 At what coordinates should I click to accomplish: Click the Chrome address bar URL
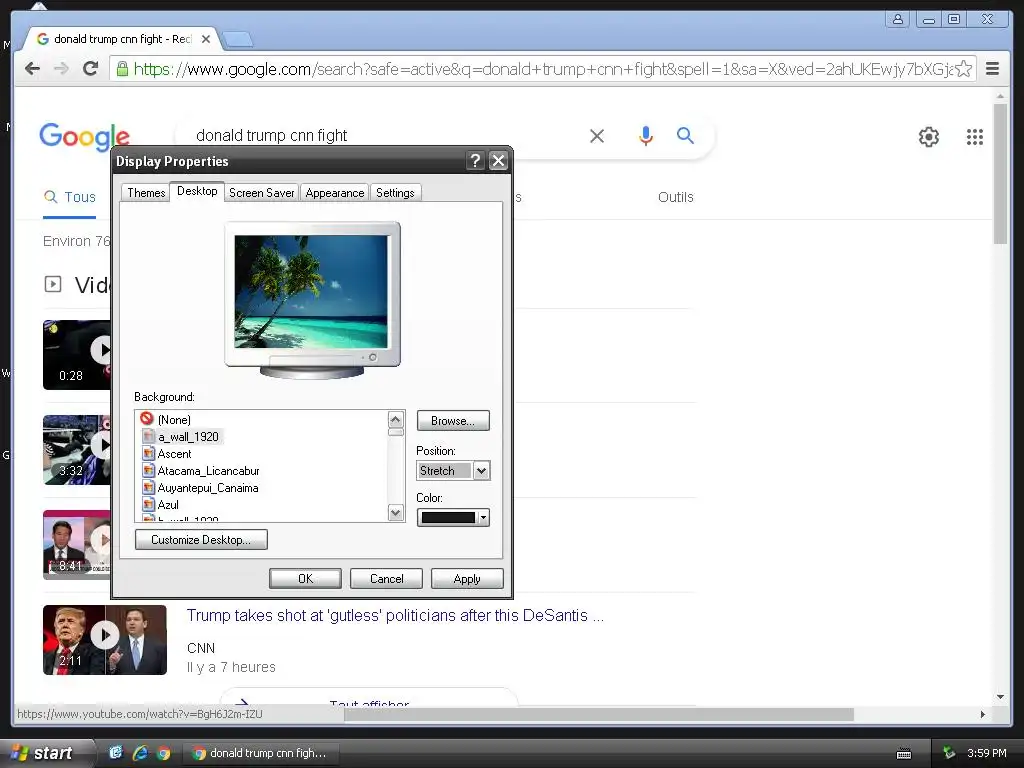pyautogui.click(x=542, y=69)
